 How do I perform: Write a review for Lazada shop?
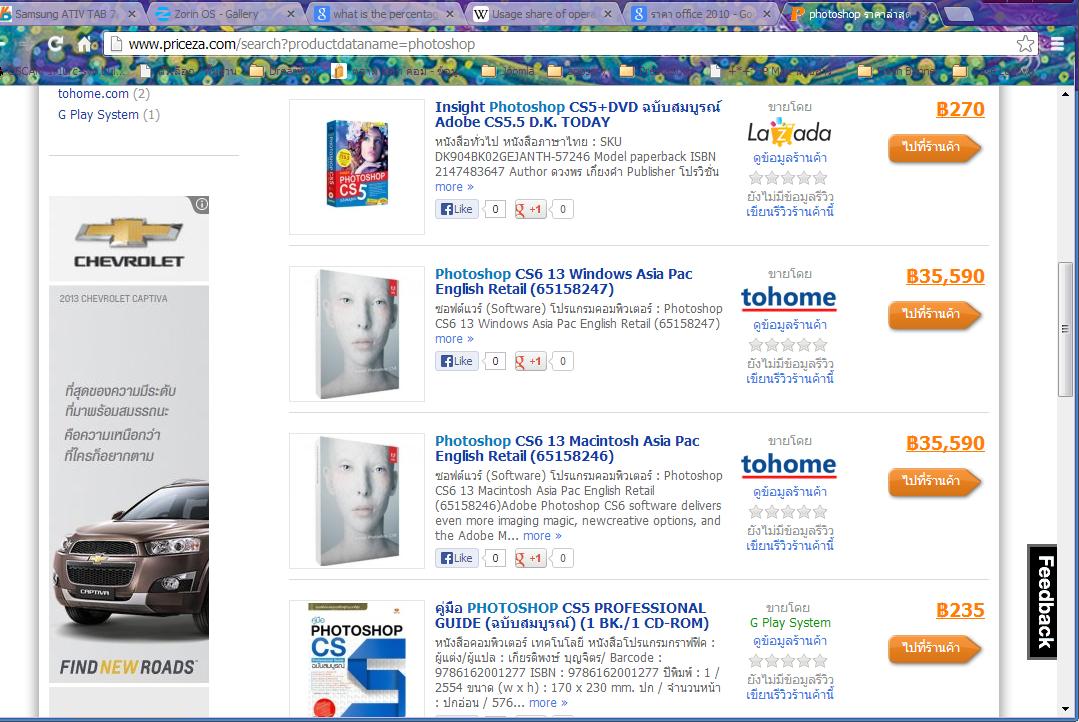(x=790, y=212)
